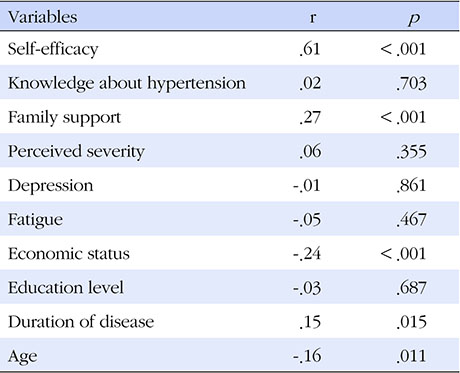
Task: Select the .355 p value
Action: point(411,152)
